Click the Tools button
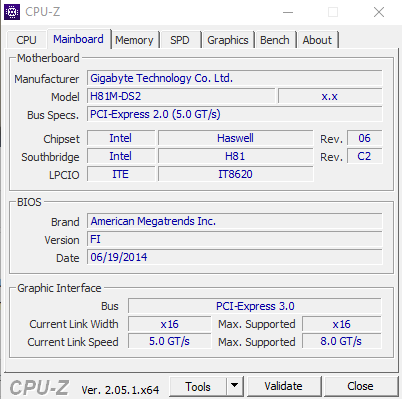The width and height of the screenshot is (402, 399). click(198, 386)
